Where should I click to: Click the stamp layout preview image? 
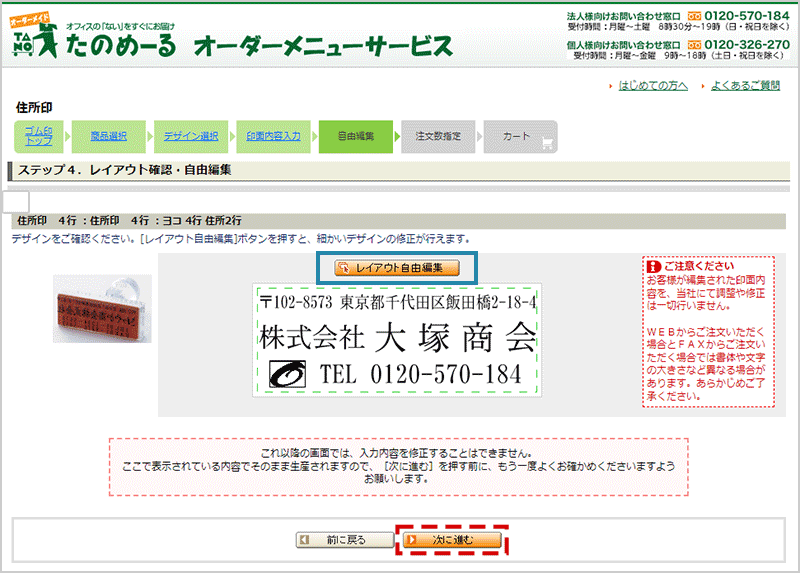397,340
